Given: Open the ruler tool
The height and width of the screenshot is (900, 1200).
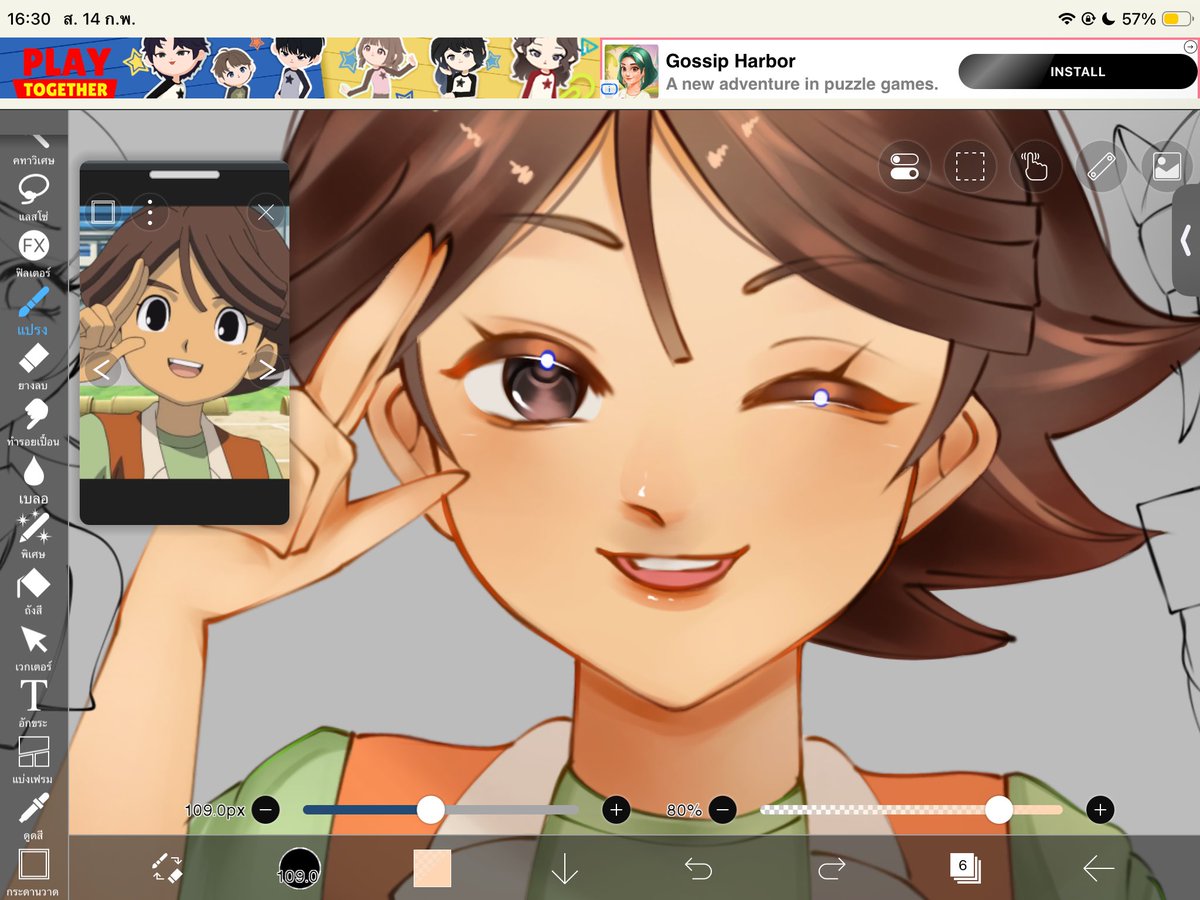Looking at the screenshot, I should coord(1101,166).
